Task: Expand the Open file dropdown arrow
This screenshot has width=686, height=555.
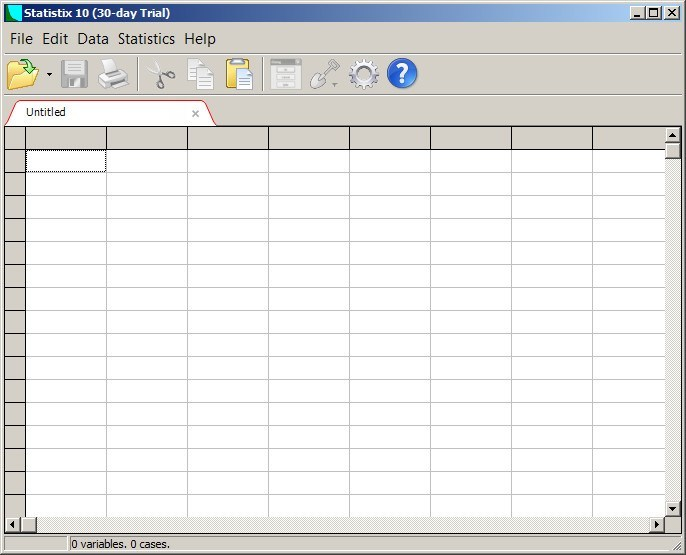Action: coord(49,74)
